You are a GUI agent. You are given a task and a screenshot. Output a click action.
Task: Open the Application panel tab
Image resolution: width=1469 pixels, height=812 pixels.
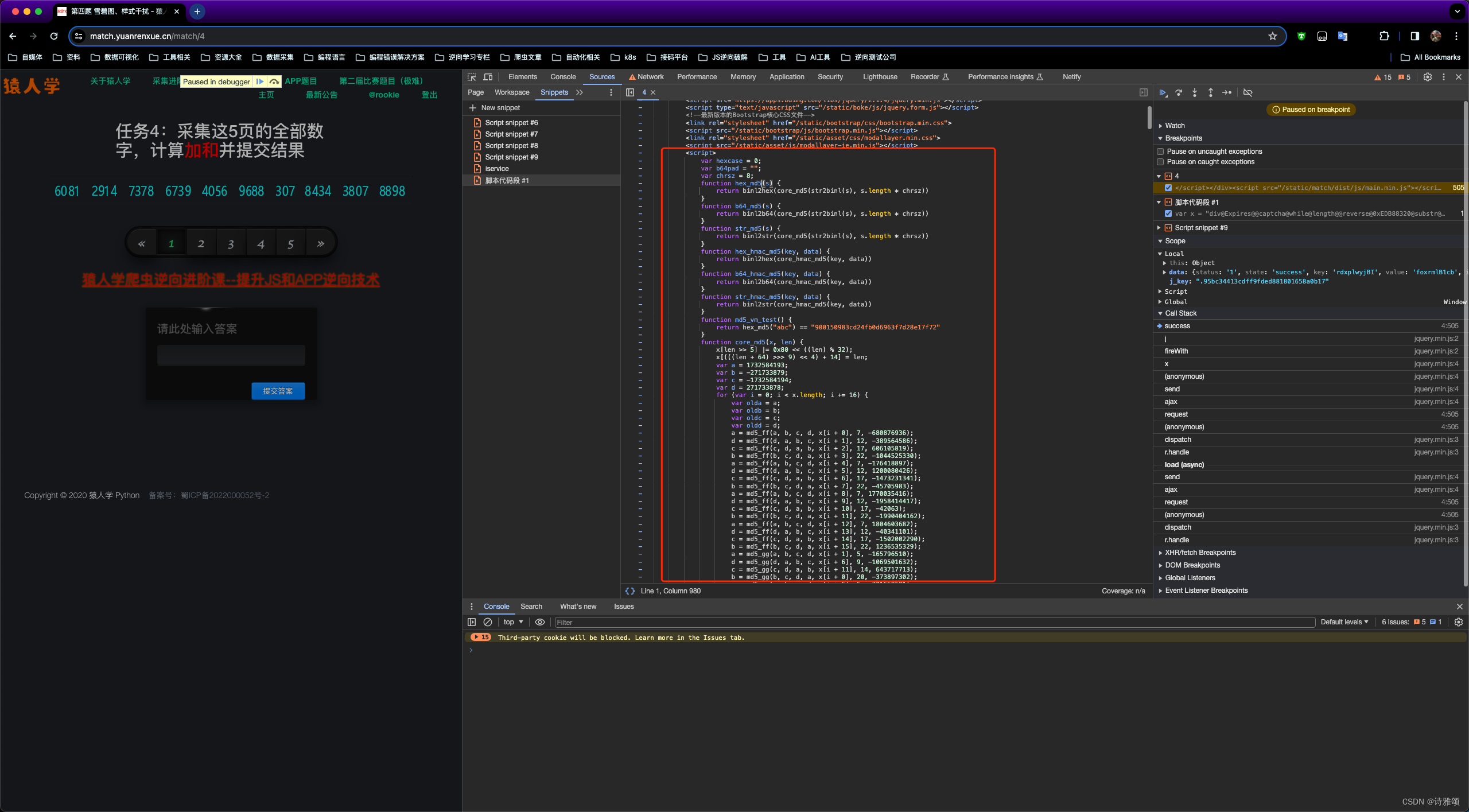pyautogui.click(x=787, y=77)
